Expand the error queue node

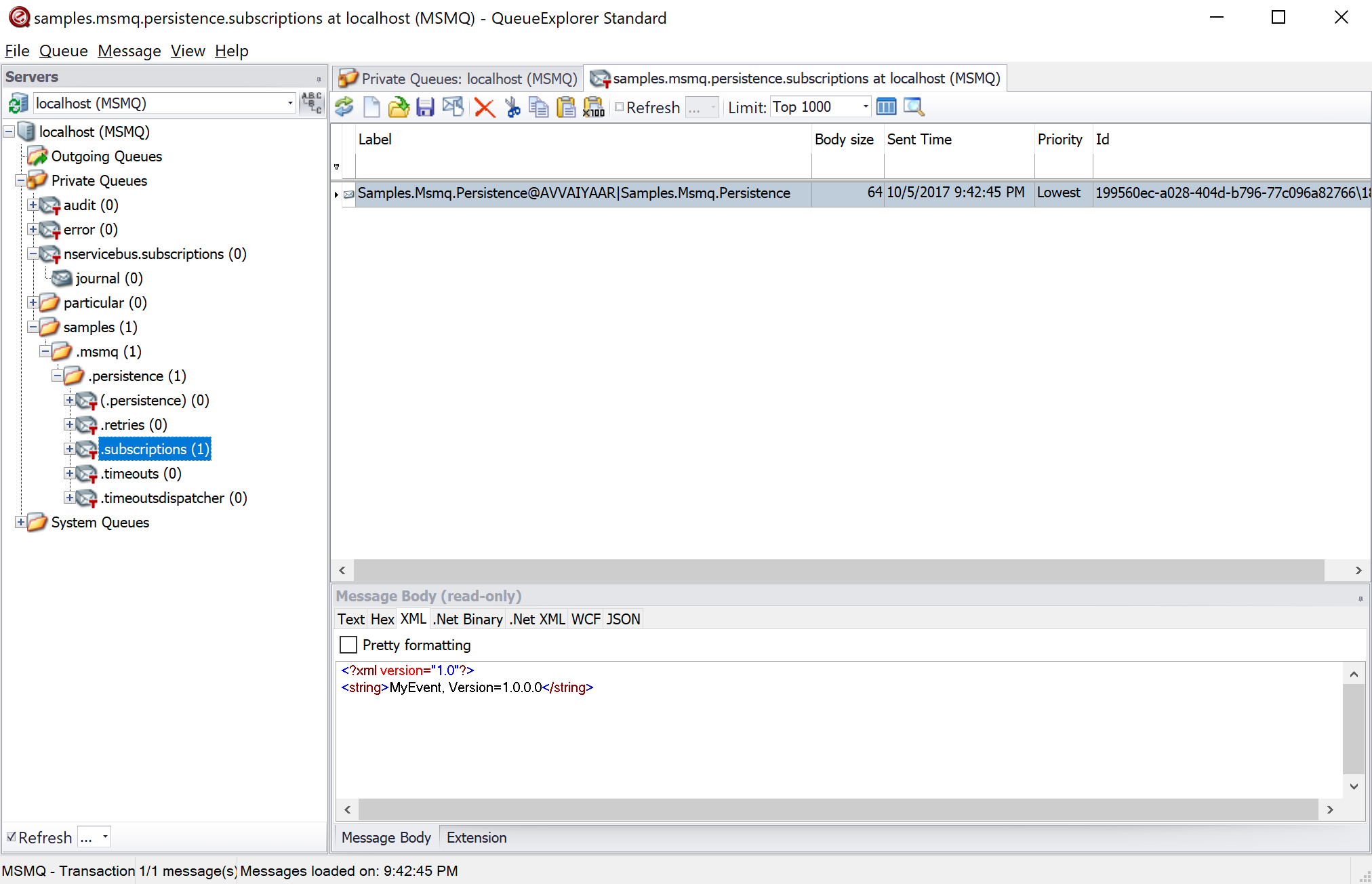(33, 229)
